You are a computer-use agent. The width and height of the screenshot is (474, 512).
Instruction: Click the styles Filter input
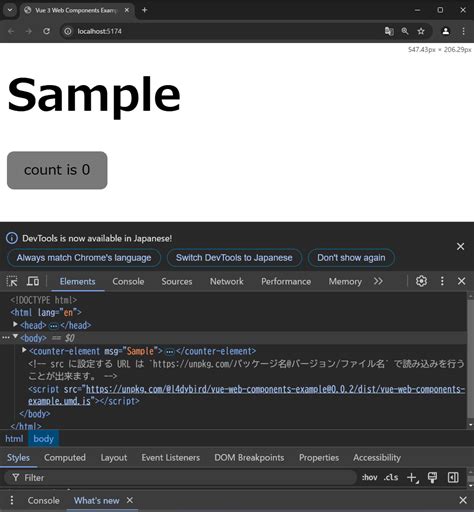click(180, 478)
